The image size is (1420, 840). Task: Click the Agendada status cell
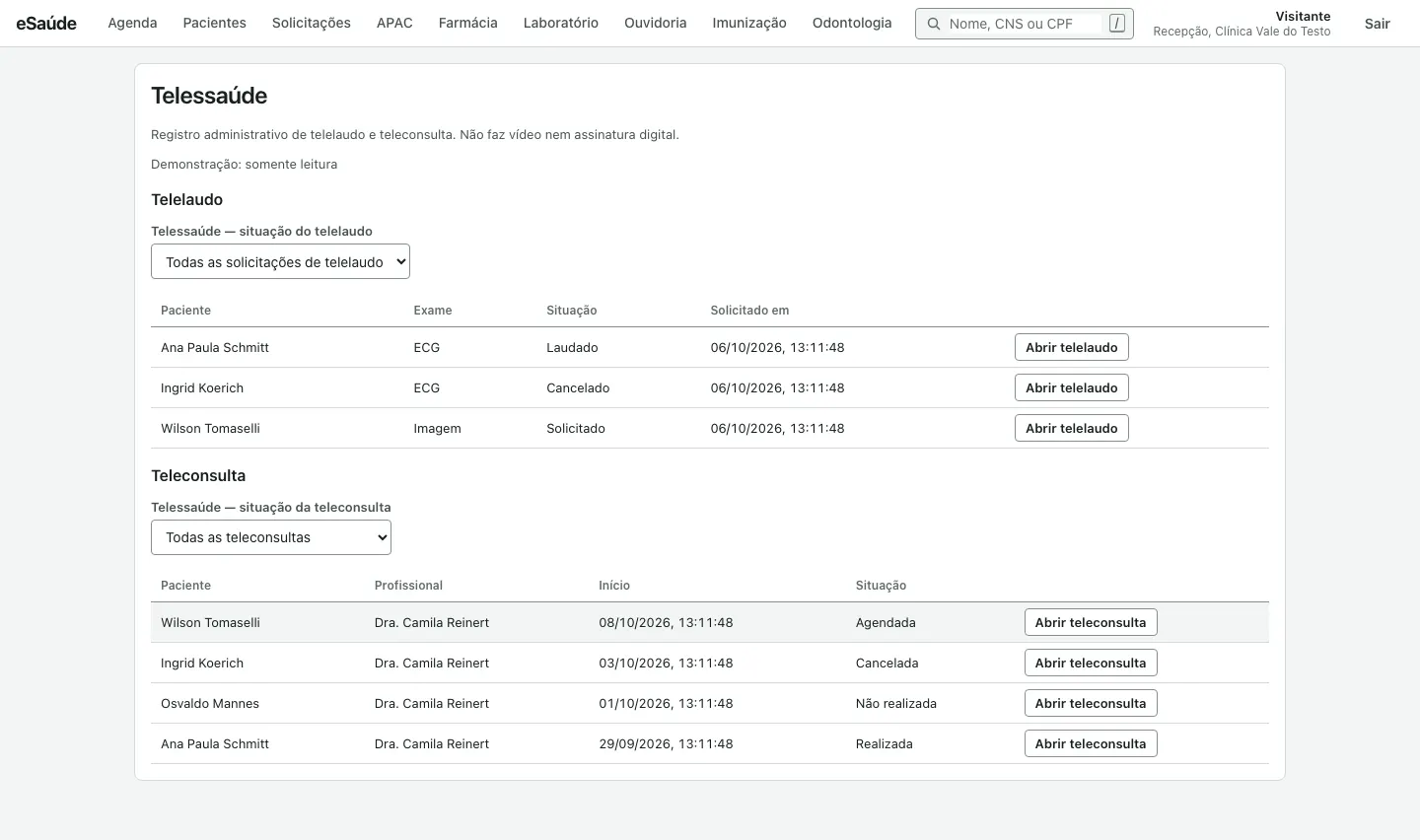[886, 623]
